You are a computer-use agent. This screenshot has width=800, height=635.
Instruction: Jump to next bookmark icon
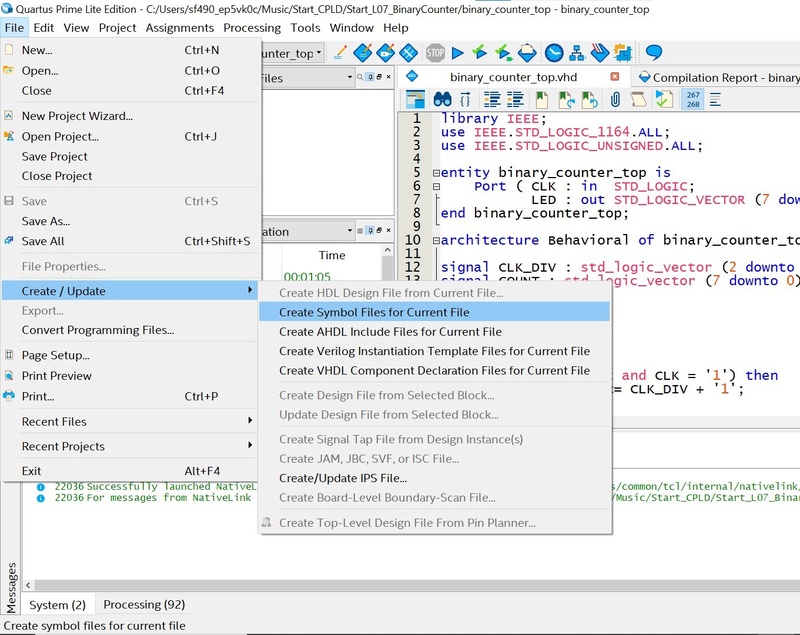click(566, 99)
